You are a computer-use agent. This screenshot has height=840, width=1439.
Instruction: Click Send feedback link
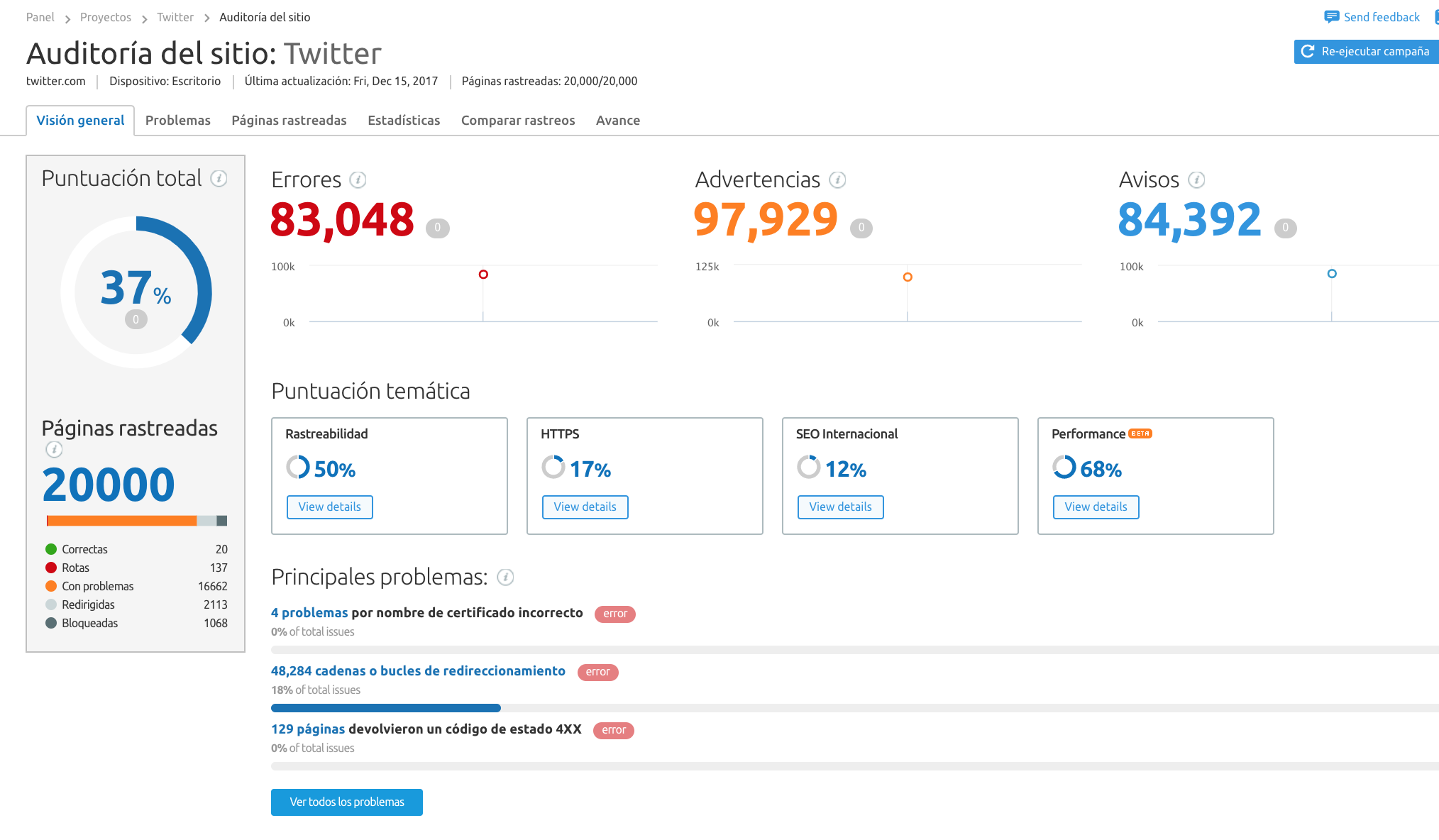[1381, 17]
